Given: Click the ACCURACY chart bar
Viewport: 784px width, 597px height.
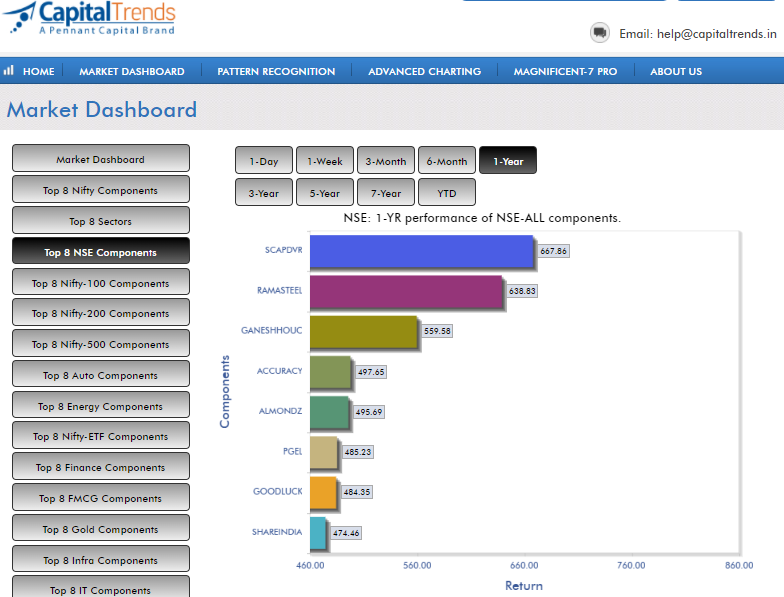Looking at the screenshot, I should (330, 372).
